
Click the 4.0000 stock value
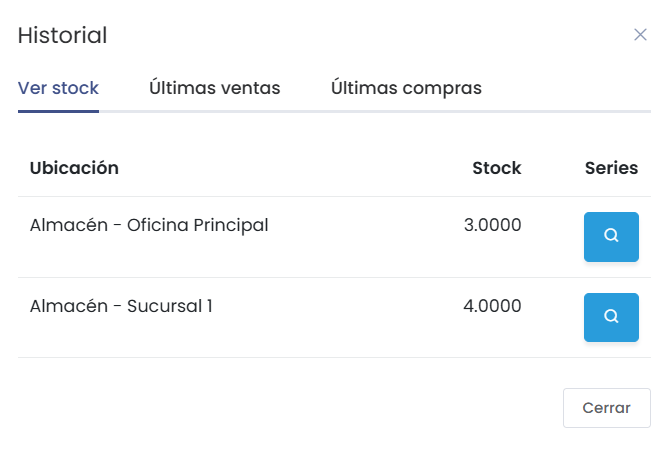(492, 306)
